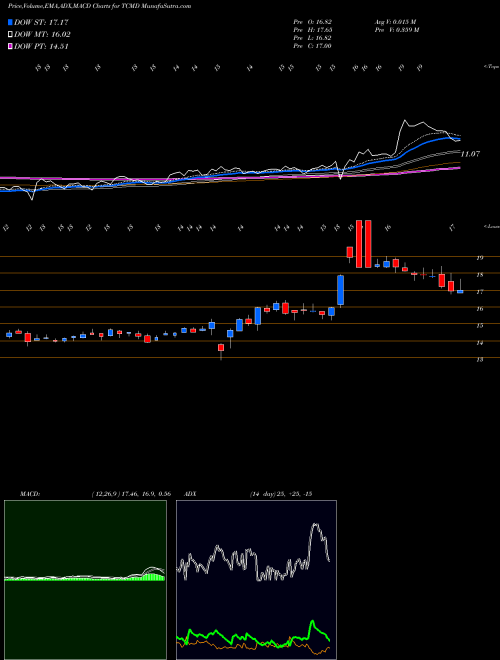Click the price axis label 19
Image resolution: width=500 pixels, height=660 pixels.
pyautogui.click(x=479, y=258)
